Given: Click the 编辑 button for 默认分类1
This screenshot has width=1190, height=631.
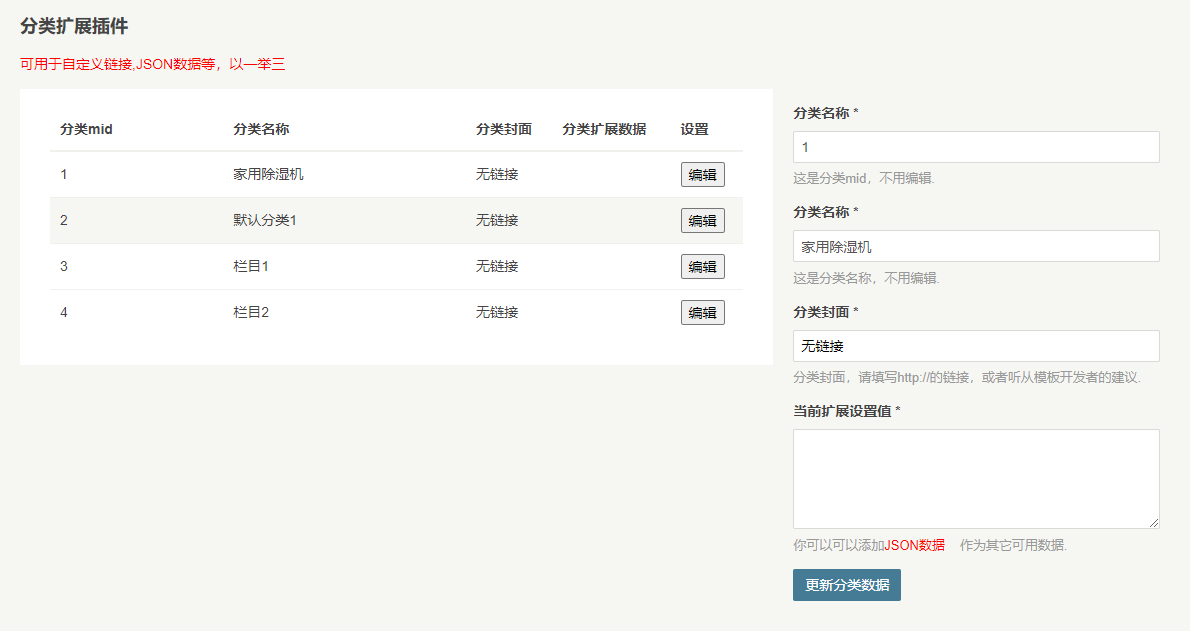Looking at the screenshot, I should coord(702,221).
